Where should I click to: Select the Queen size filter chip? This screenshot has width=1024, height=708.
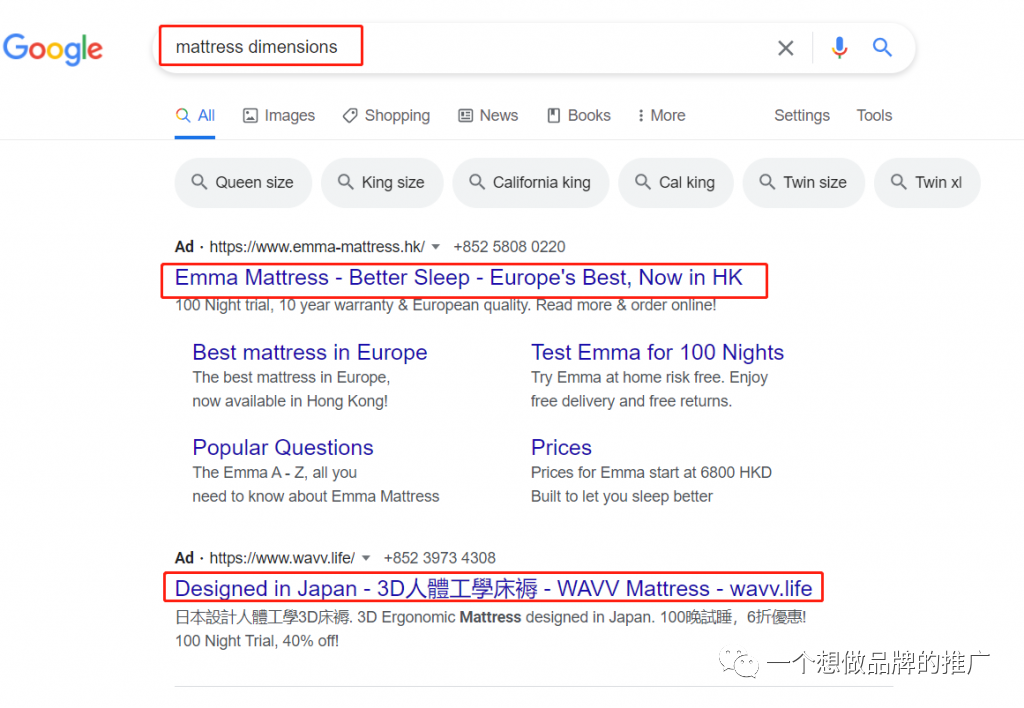(243, 182)
